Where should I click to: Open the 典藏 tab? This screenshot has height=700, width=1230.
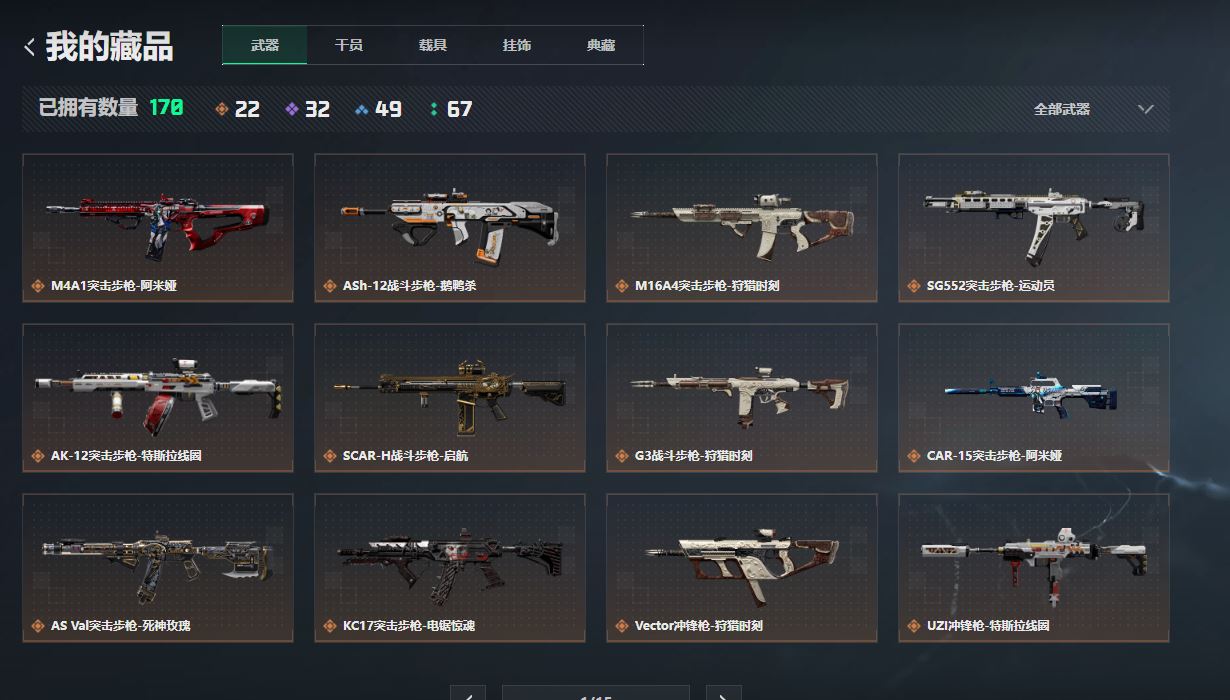(x=601, y=45)
